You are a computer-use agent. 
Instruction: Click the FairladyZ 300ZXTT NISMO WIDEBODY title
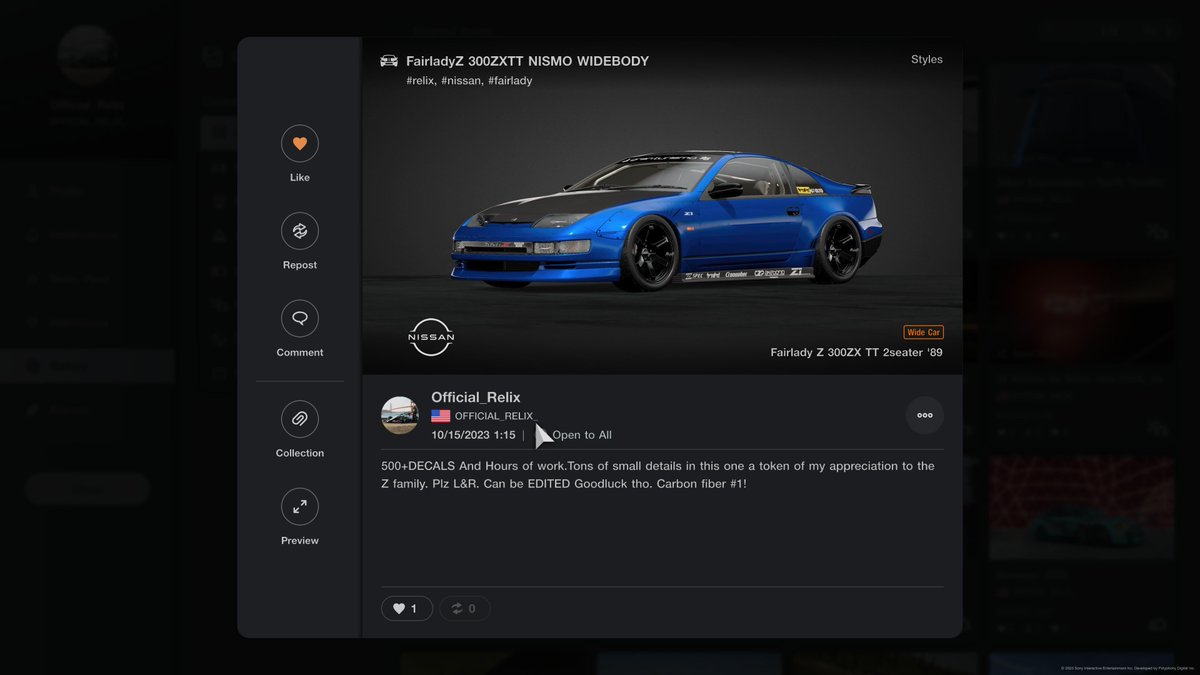tap(527, 61)
